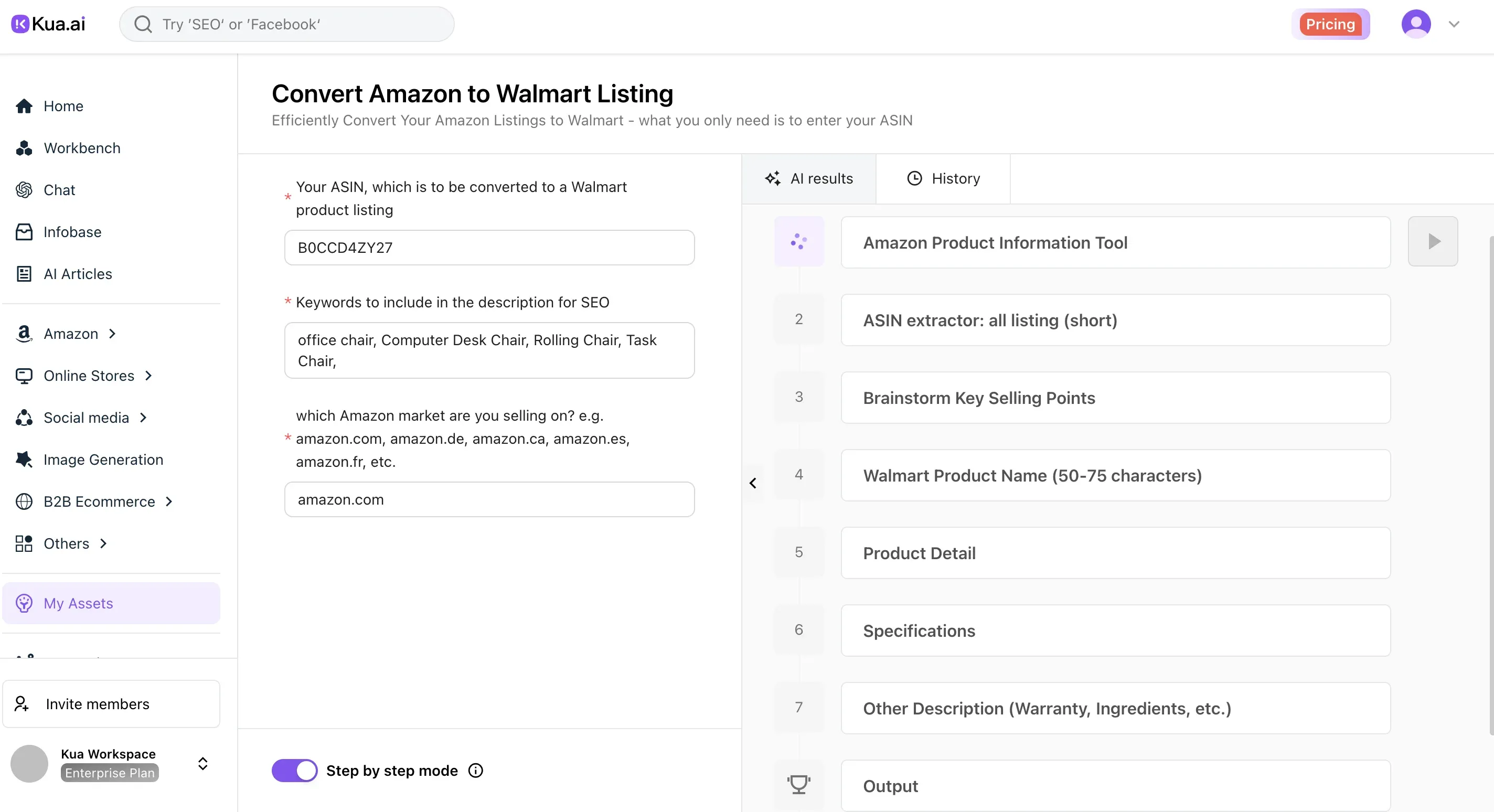Viewport: 1494px width, 812px height.
Task: Open the My Assets section
Action: click(x=78, y=603)
